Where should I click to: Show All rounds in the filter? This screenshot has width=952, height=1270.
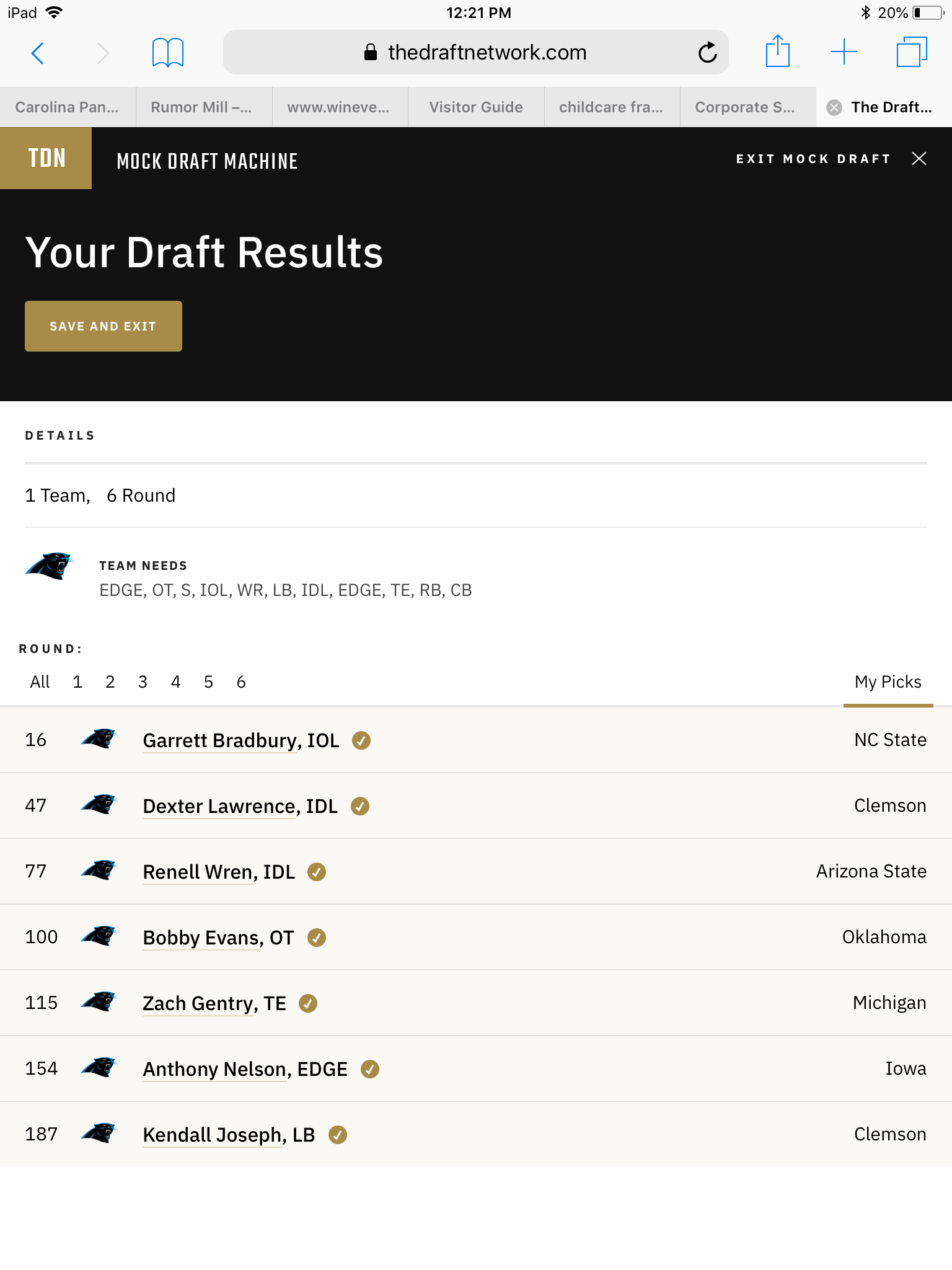(x=40, y=682)
